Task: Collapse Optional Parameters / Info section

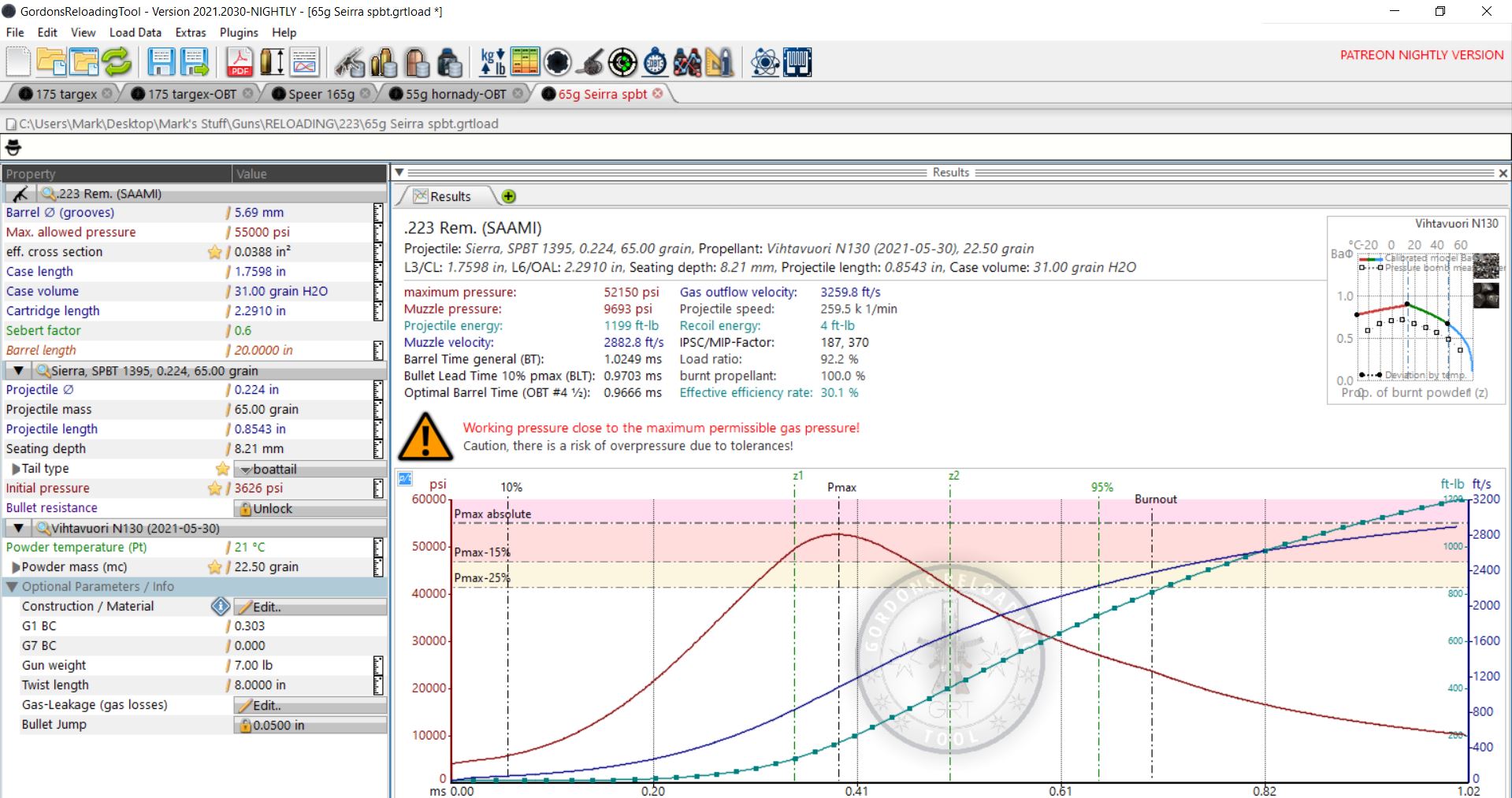Action: coord(12,587)
